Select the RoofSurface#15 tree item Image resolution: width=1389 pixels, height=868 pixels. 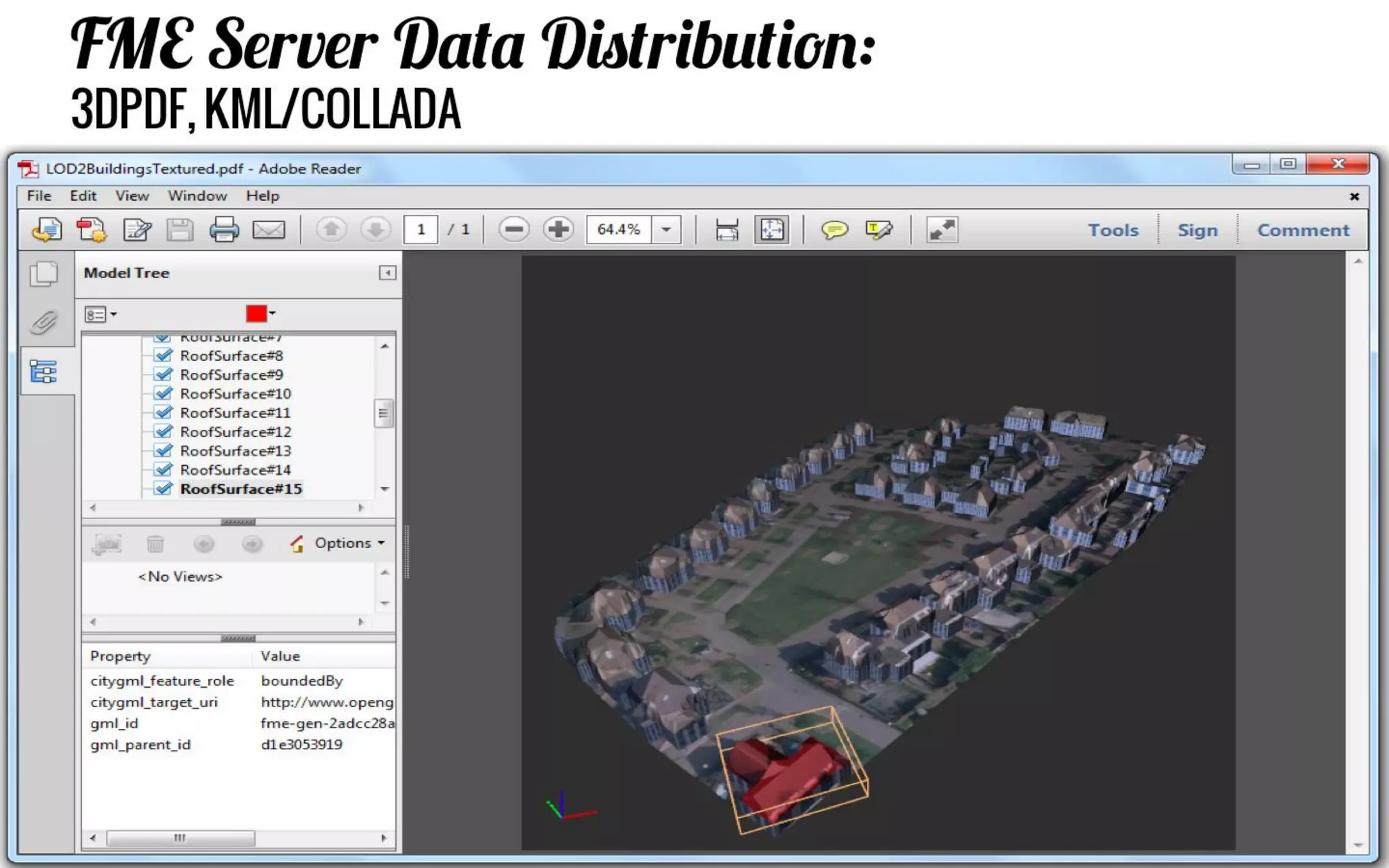tap(241, 489)
